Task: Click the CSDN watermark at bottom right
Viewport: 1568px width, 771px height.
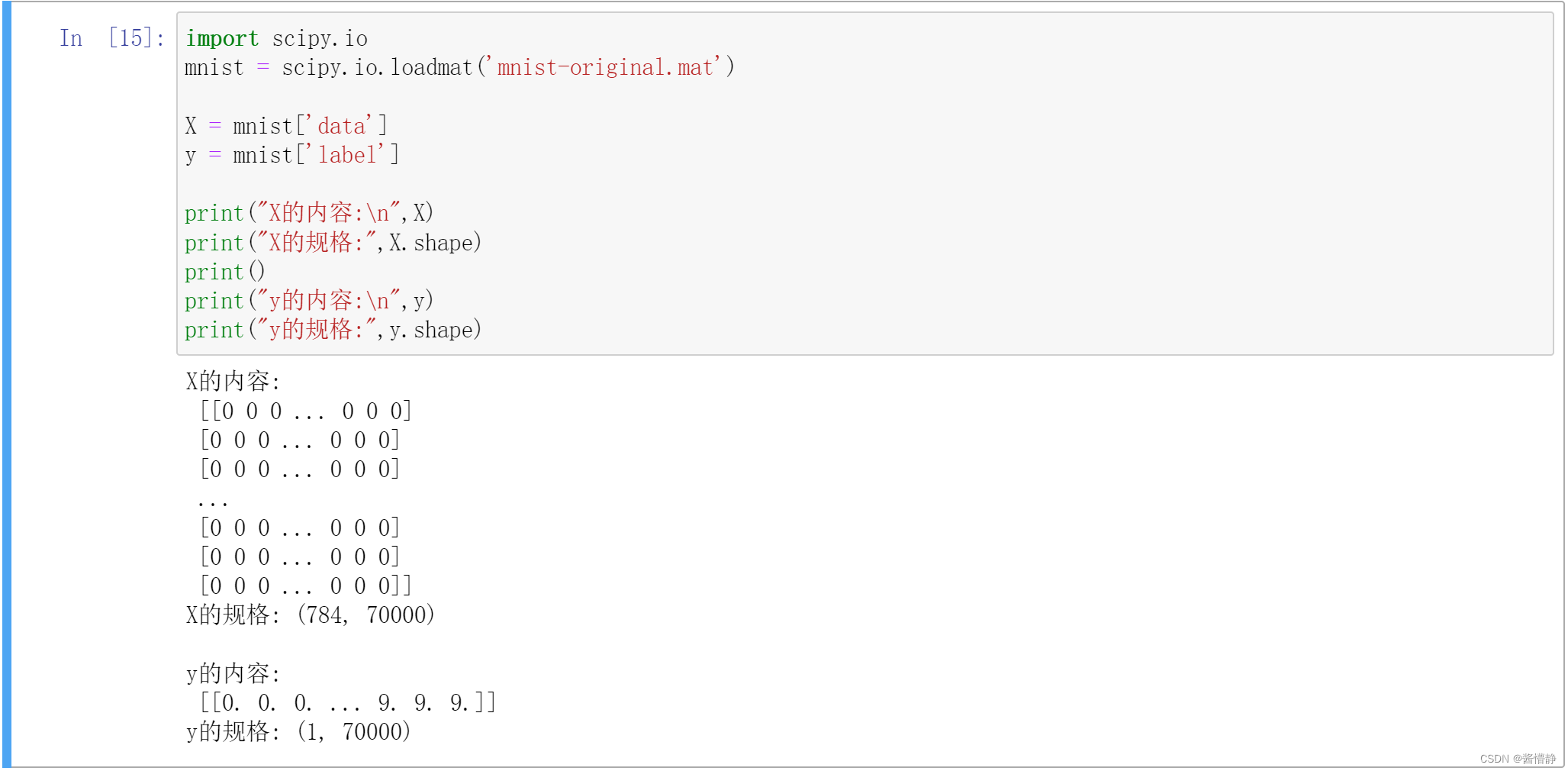Action: click(1518, 759)
